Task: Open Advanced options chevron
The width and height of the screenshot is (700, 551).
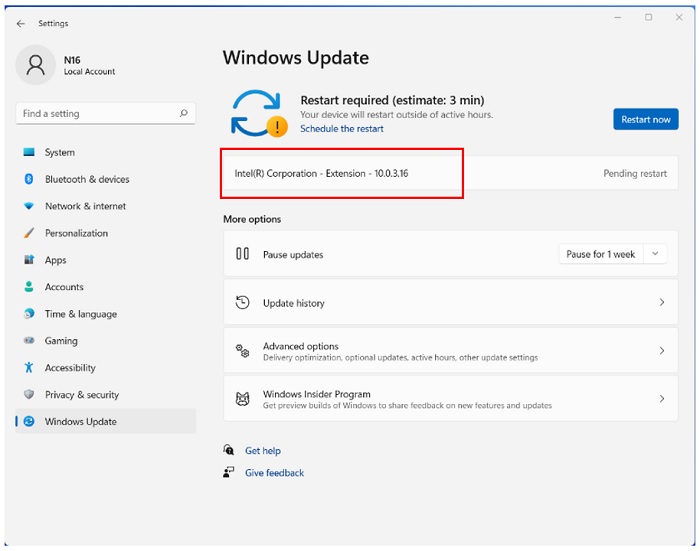Action: pos(662,351)
